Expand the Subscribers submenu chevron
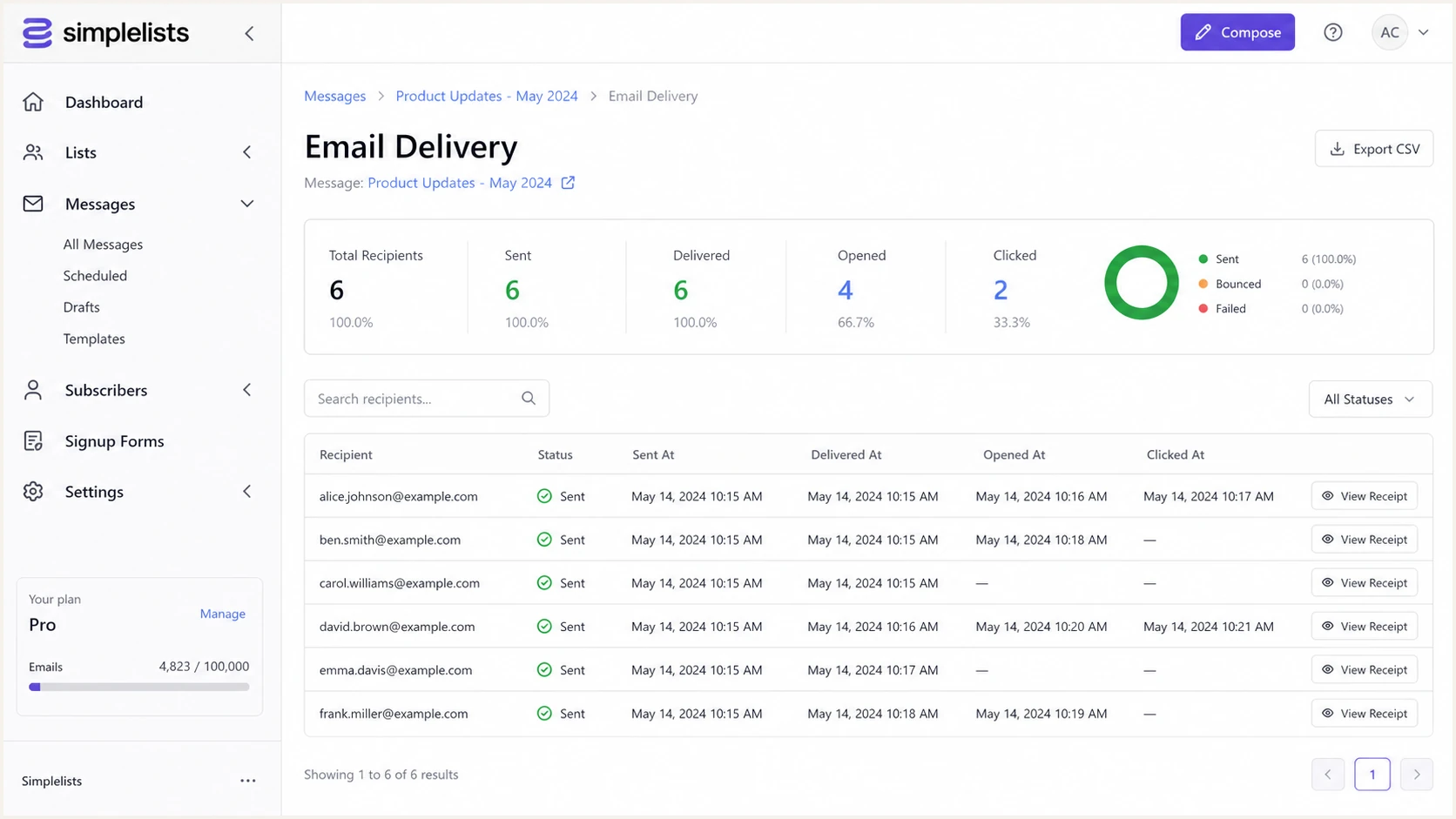 247,390
